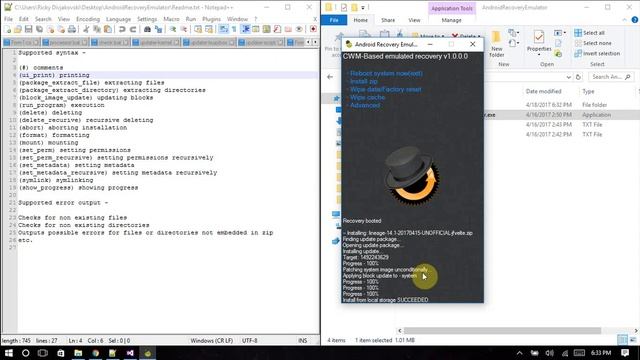This screenshot has height=360, width=640.
Task: Open Explorer Help question mark icon
Action: point(635,20)
